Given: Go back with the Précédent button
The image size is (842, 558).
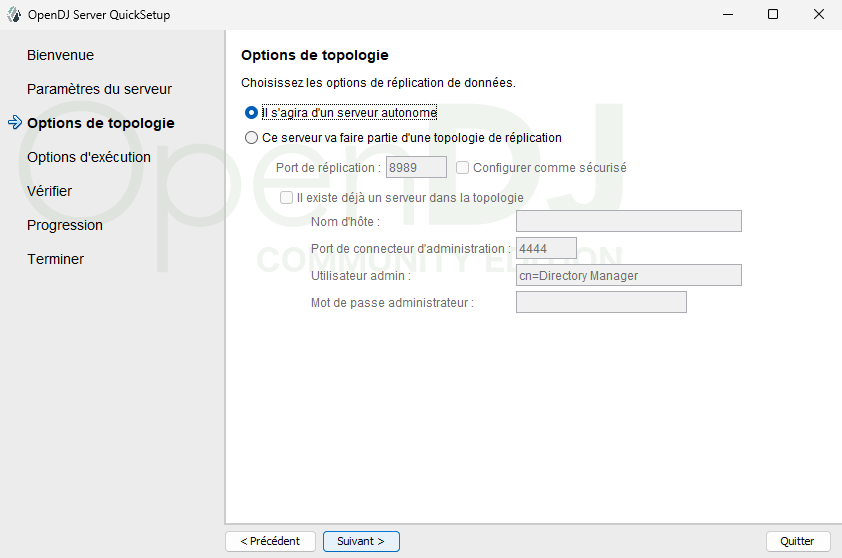Looking at the screenshot, I should pyautogui.click(x=271, y=541).
